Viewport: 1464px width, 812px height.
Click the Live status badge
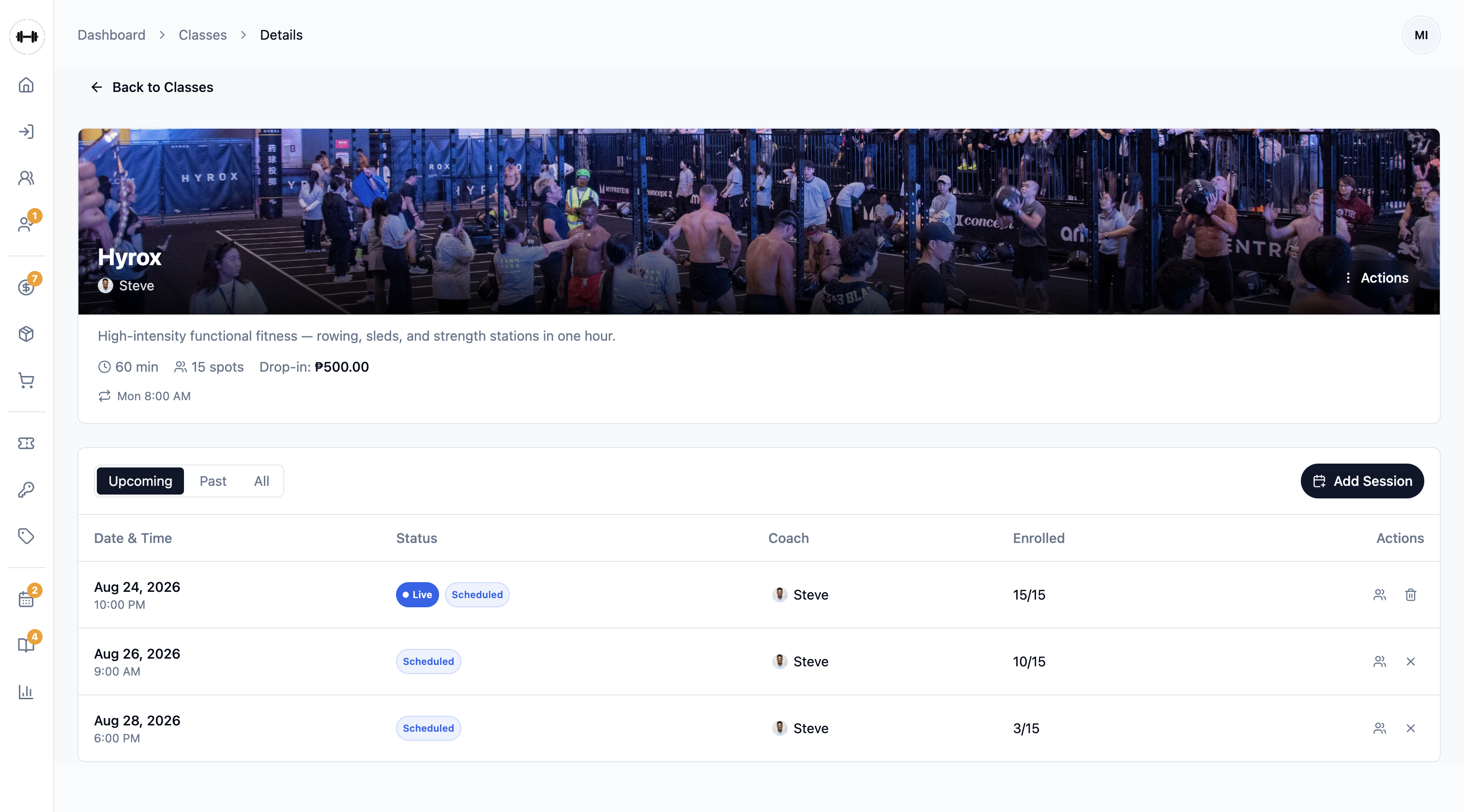417,595
